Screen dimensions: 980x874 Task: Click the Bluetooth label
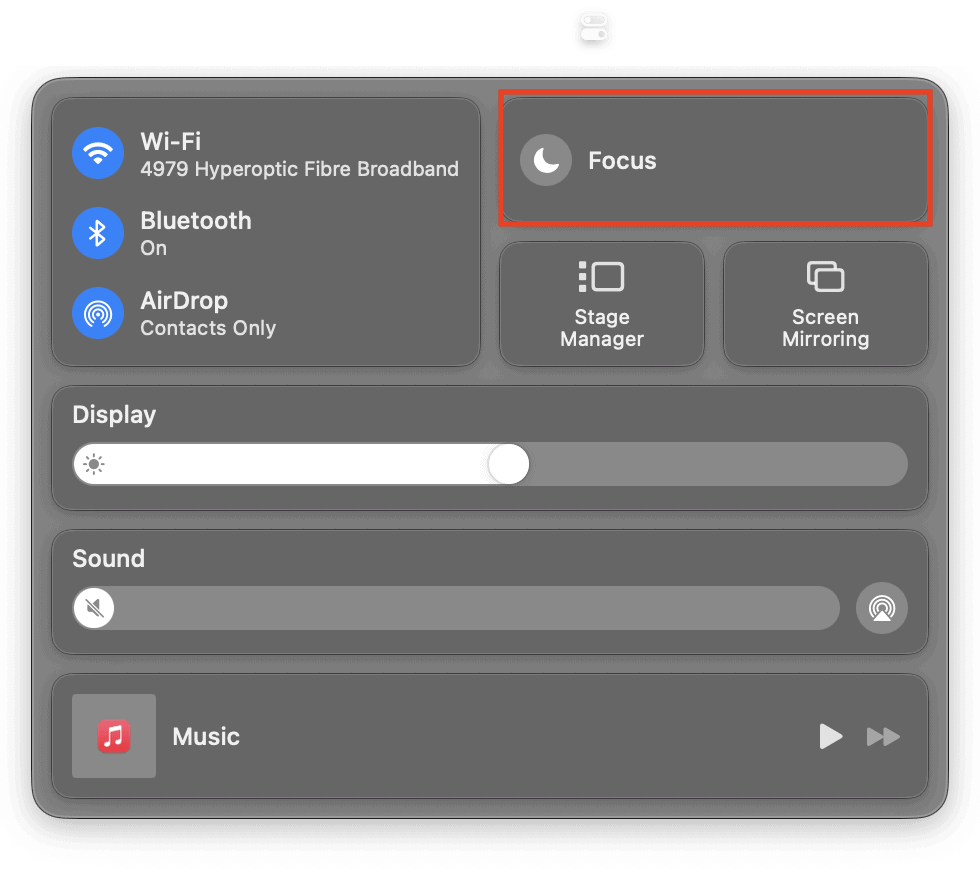click(196, 221)
